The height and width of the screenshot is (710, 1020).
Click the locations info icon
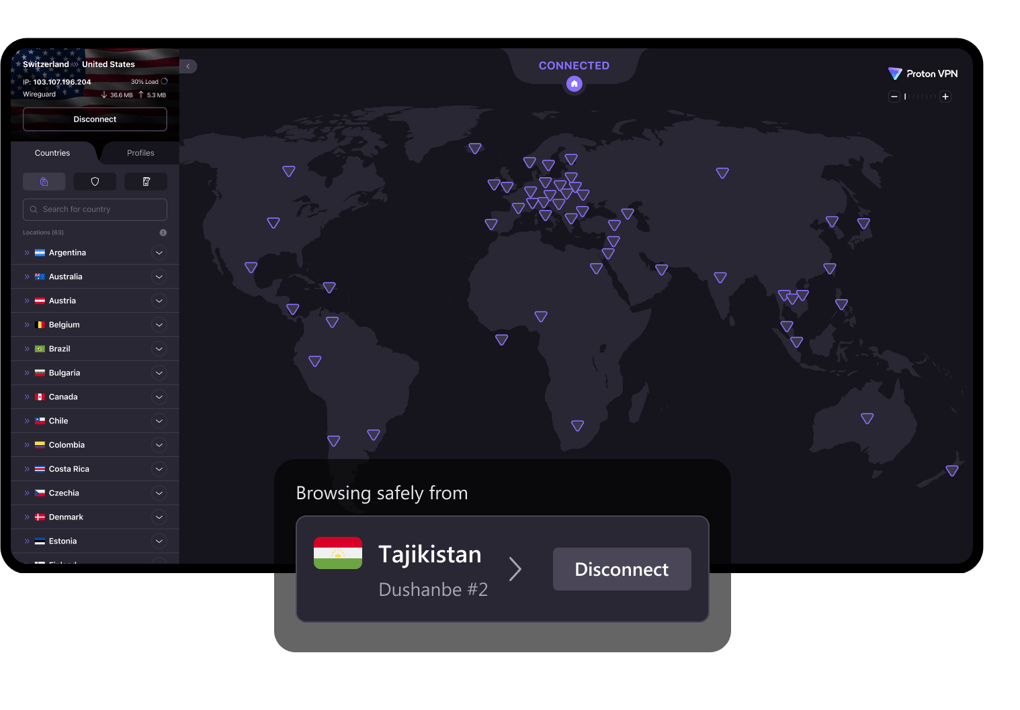coord(163,232)
